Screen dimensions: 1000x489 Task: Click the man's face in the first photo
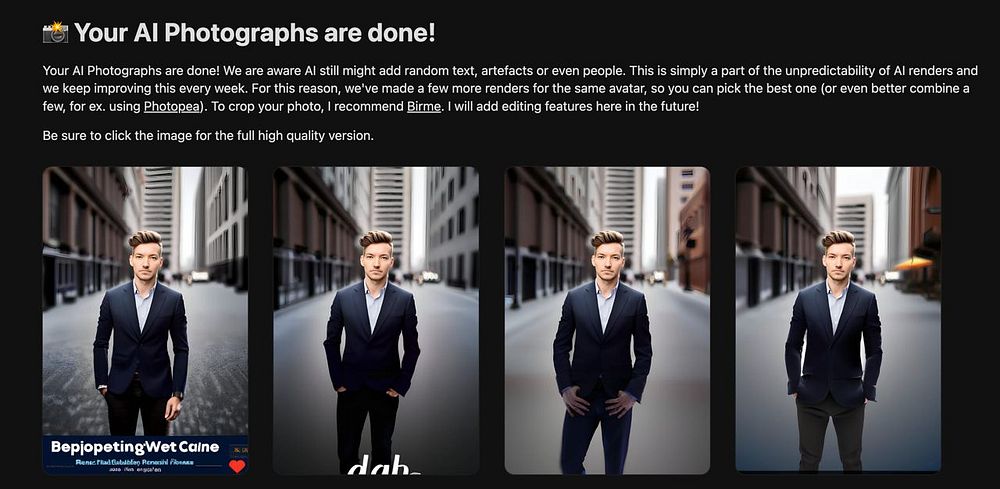pos(146,263)
